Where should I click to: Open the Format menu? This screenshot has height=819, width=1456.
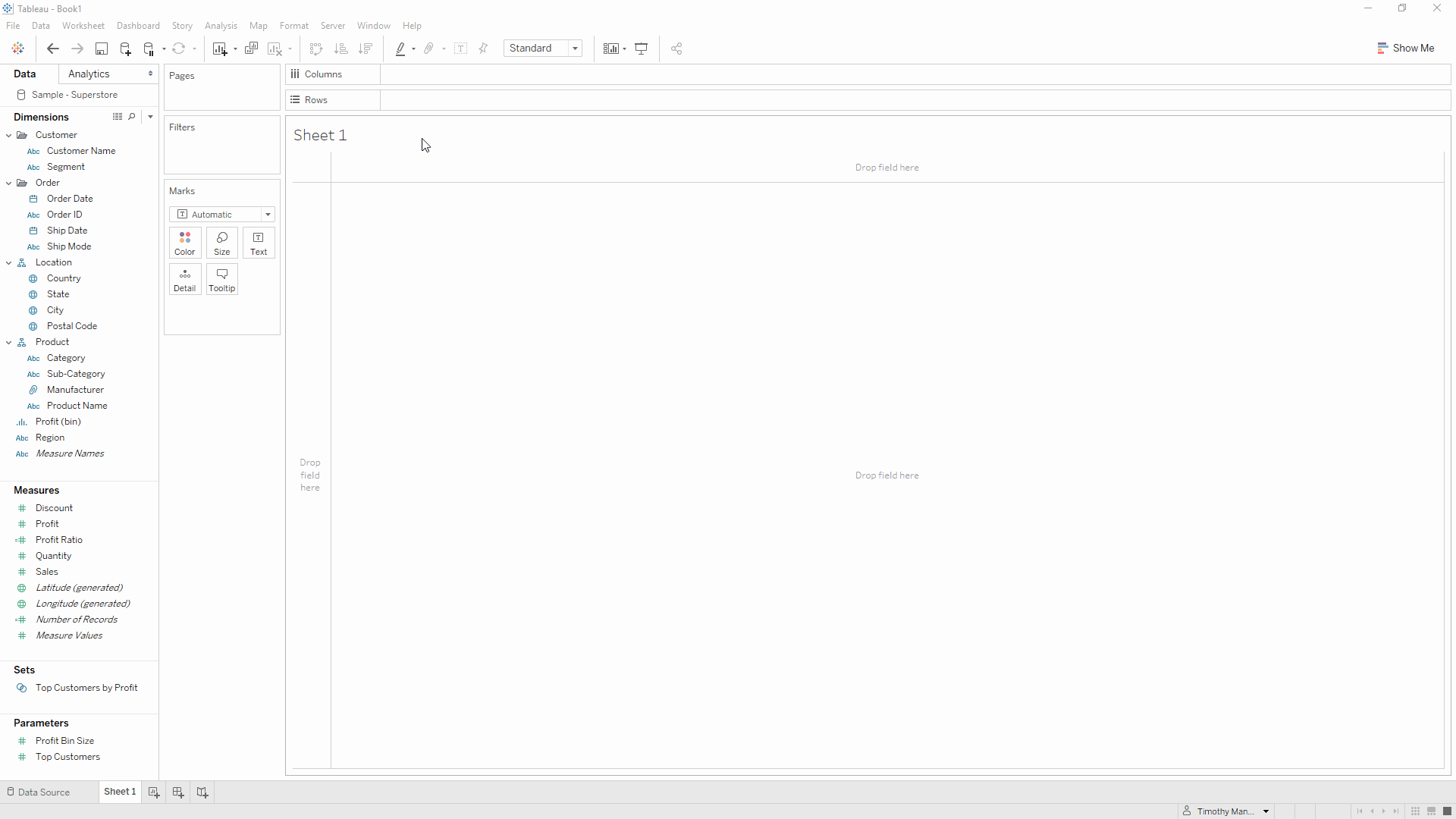click(294, 26)
